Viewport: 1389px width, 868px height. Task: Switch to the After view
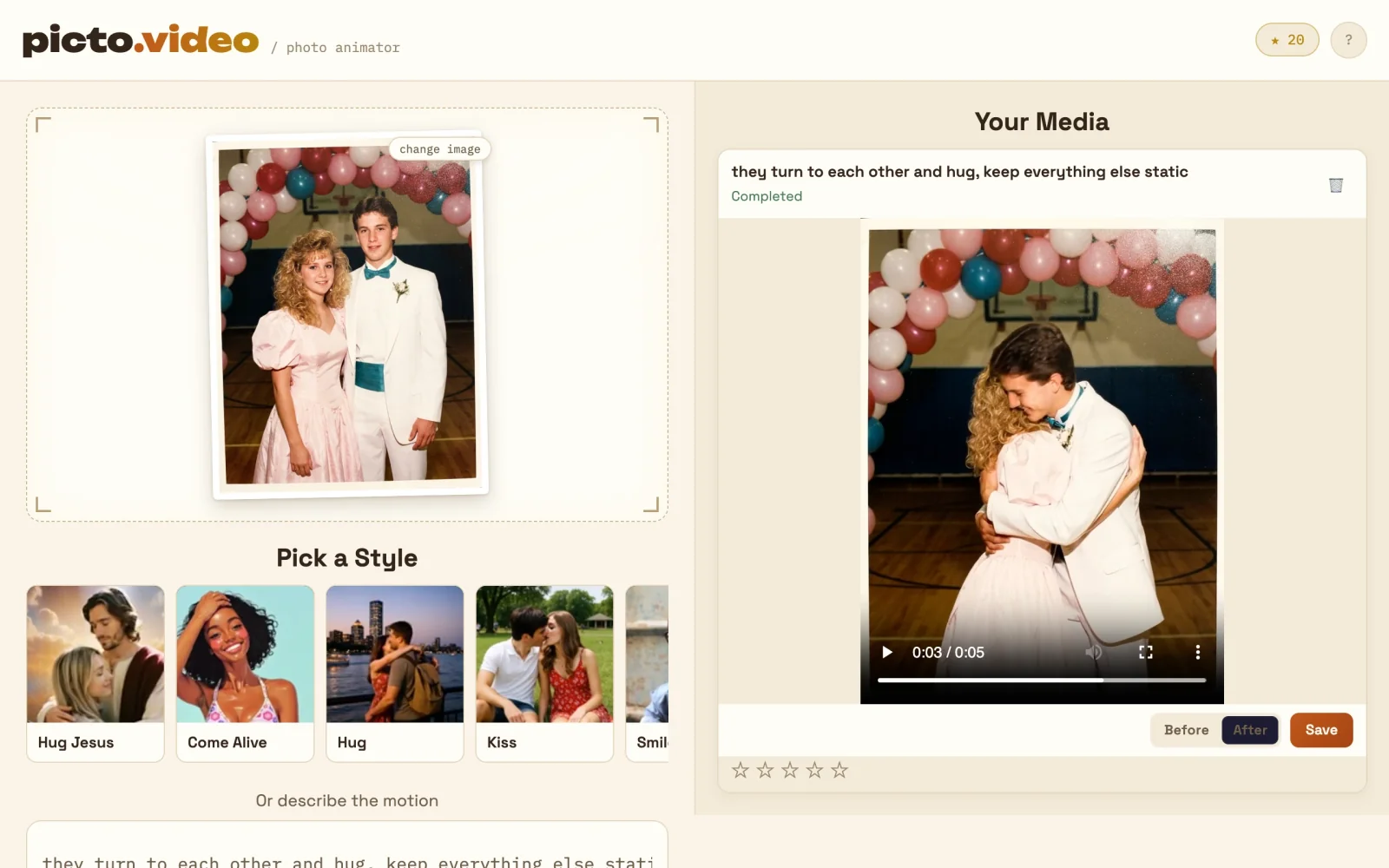coord(1250,730)
